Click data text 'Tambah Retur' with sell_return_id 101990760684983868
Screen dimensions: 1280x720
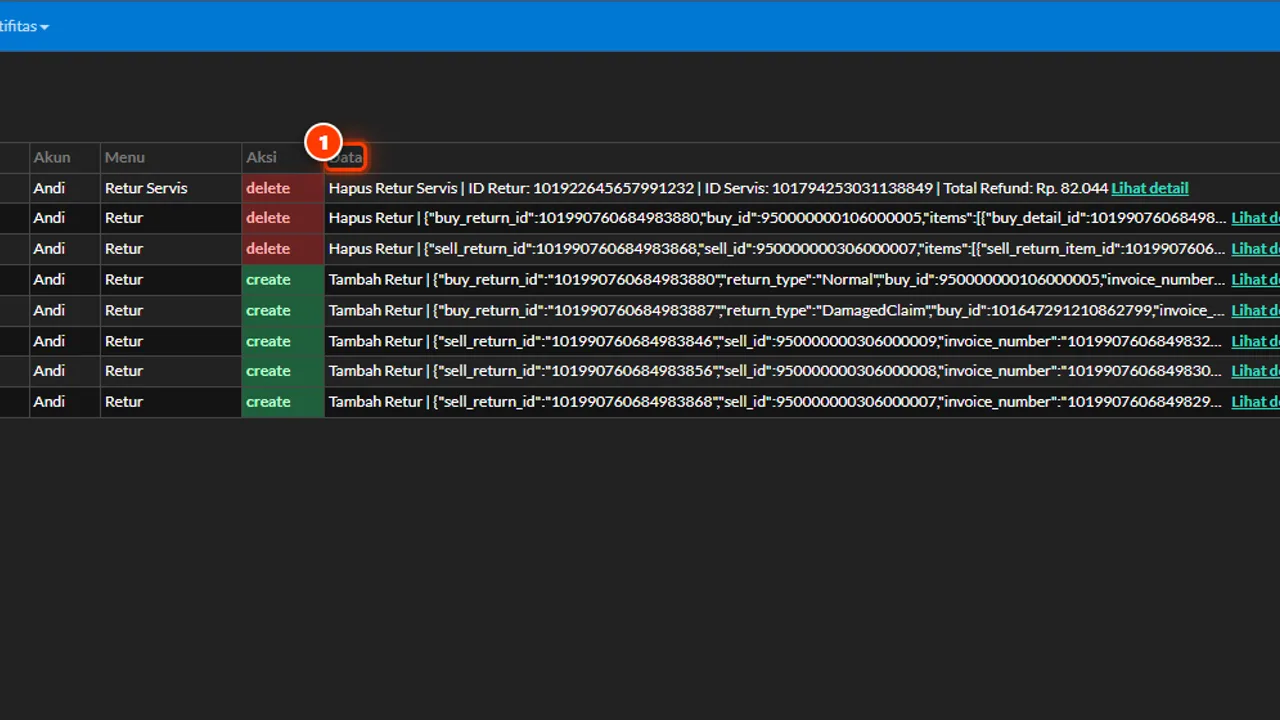(x=776, y=402)
